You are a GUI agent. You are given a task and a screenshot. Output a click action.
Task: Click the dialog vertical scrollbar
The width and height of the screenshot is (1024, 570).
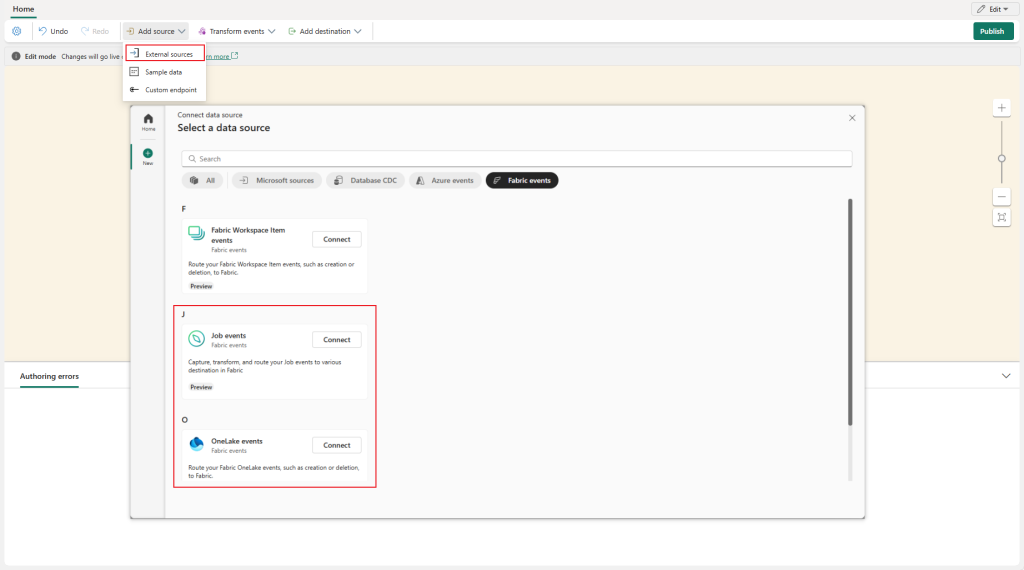850,312
